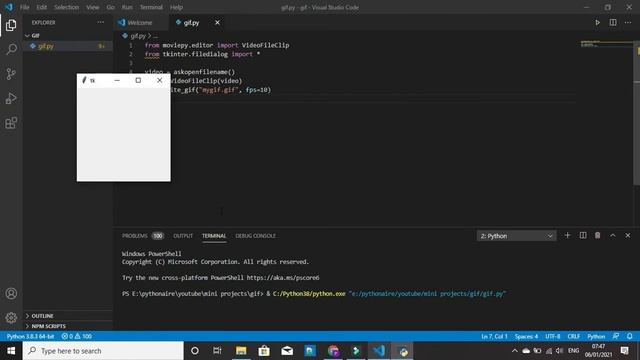
Task: Open the notifications bell in status bar
Action: coord(630,336)
